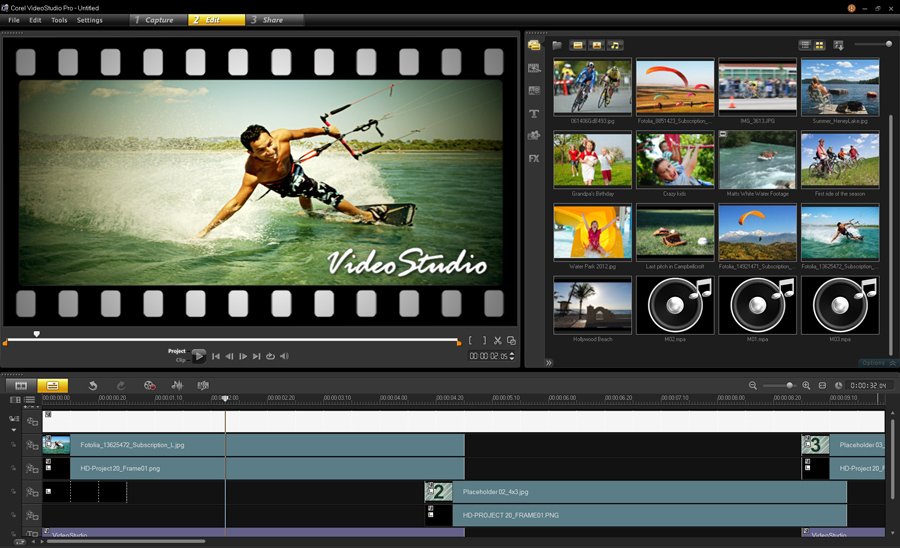Image resolution: width=900 pixels, height=548 pixels.
Task: Click the zoom-in magnifier on the timeline
Action: coord(806,385)
